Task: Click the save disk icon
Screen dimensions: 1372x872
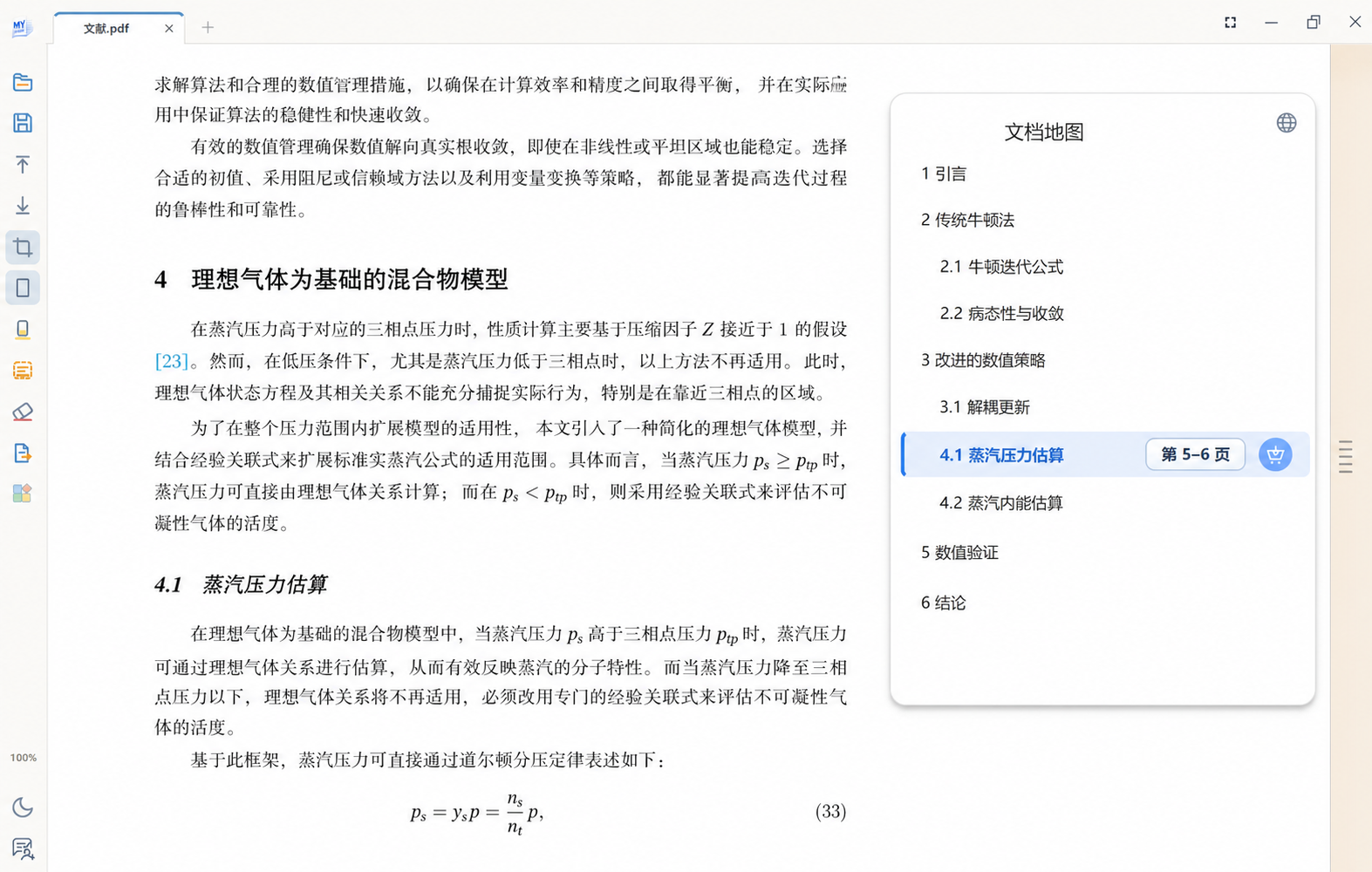Action: (23, 123)
